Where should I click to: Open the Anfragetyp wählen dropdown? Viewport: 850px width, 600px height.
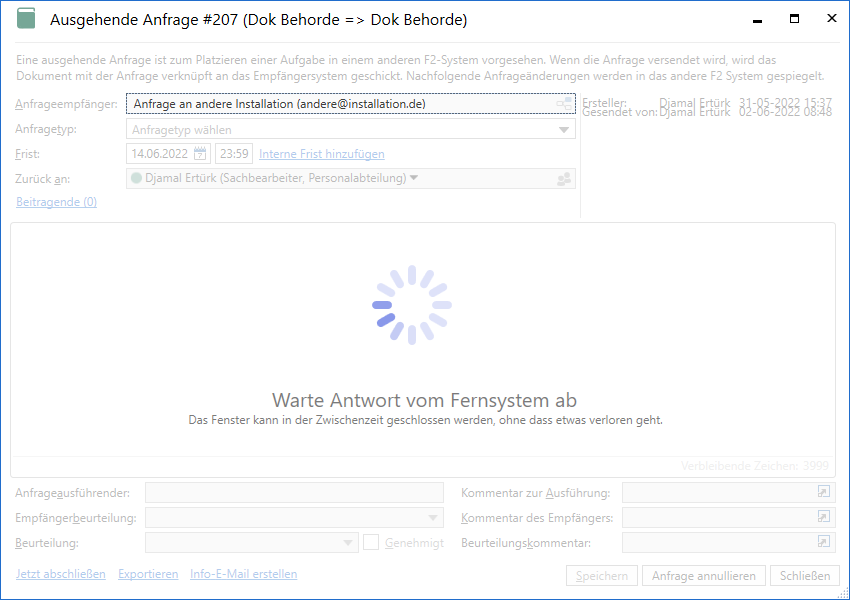click(x=352, y=129)
